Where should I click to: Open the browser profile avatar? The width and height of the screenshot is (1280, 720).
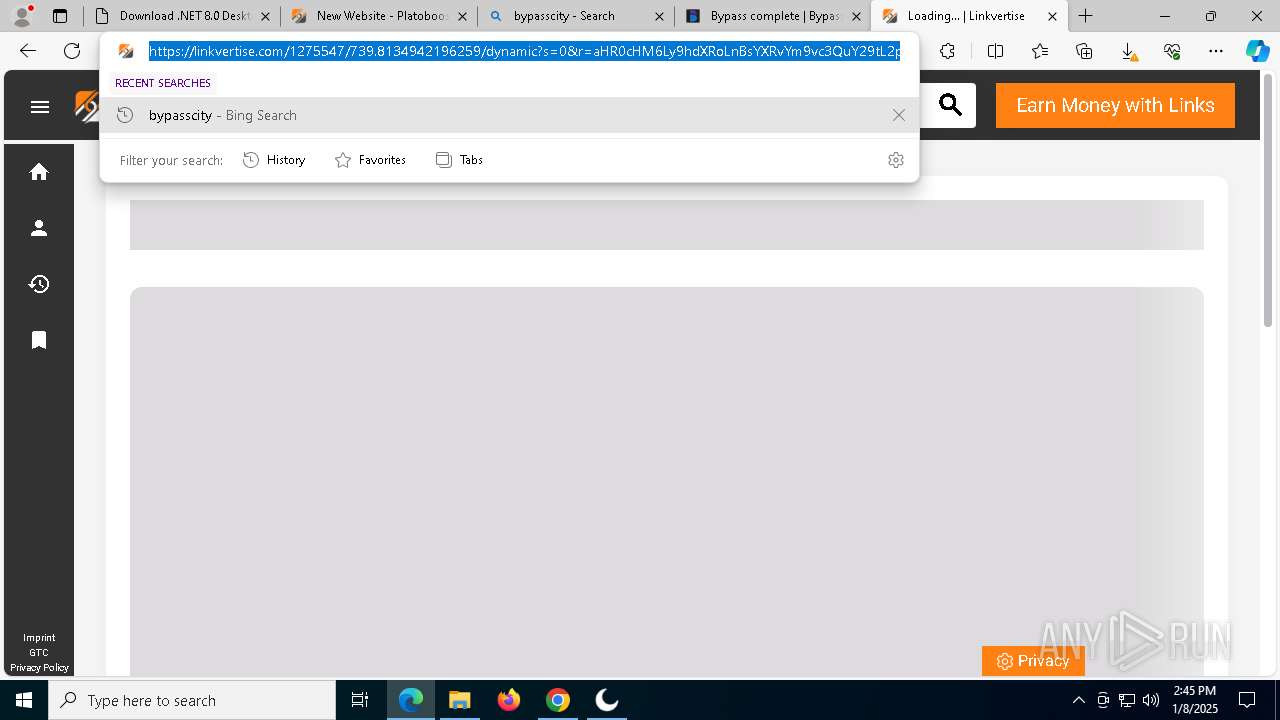pyautogui.click(x=22, y=16)
